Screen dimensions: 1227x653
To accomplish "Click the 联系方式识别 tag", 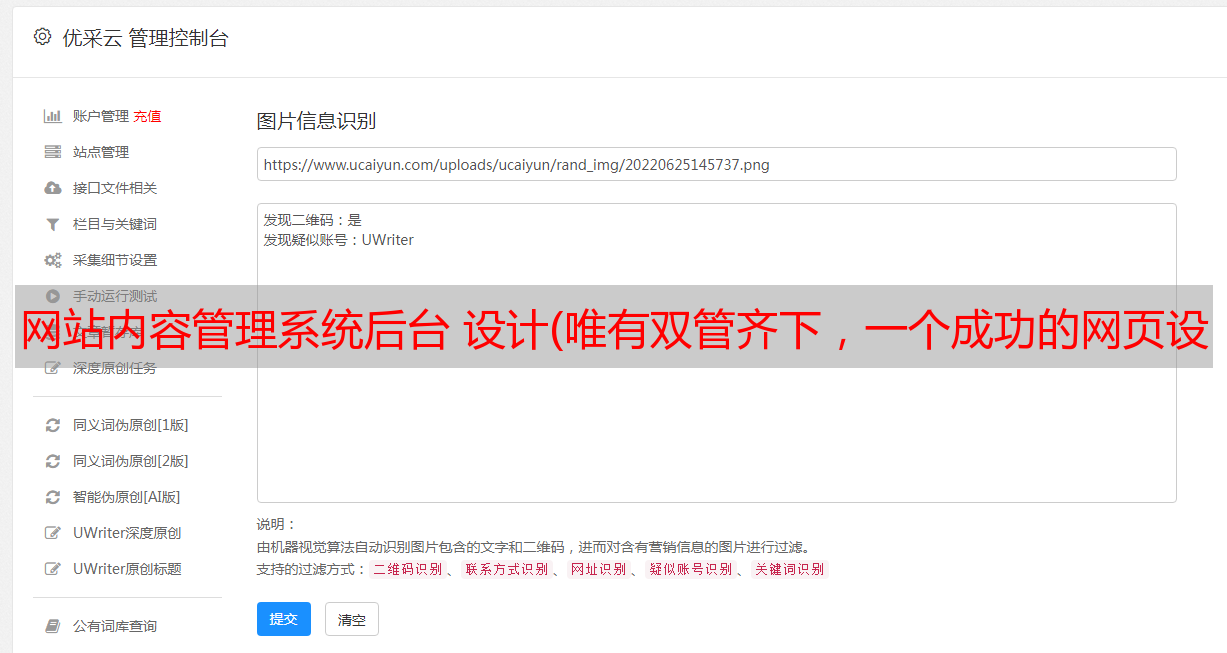I will point(507,569).
